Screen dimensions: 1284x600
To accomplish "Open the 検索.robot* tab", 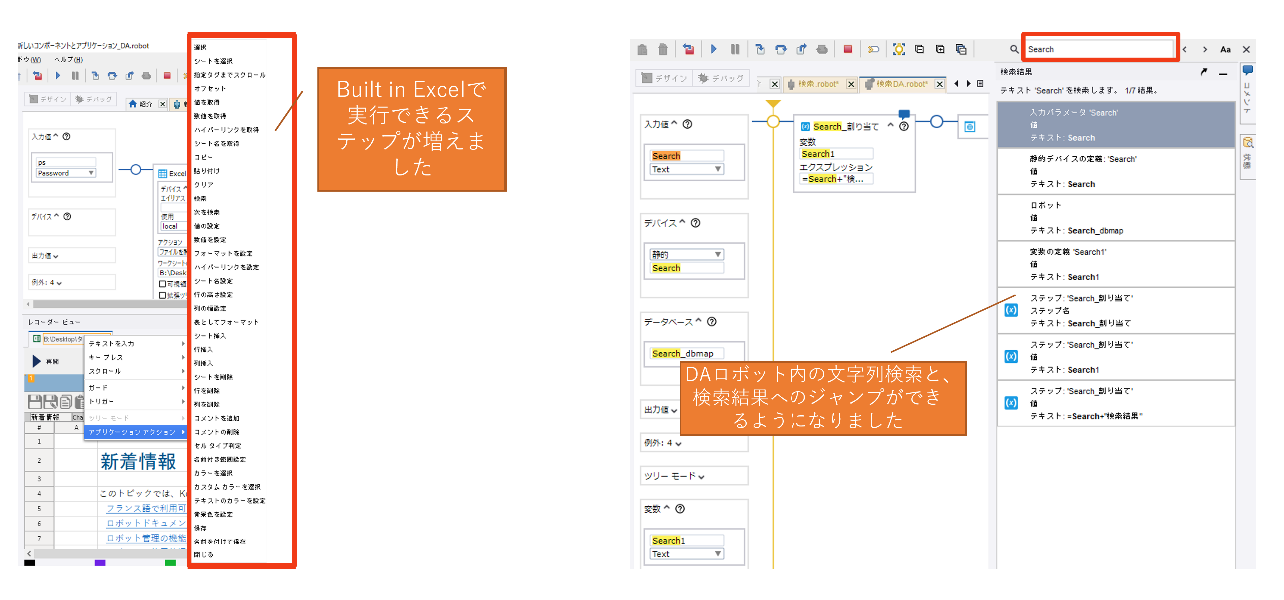I will coord(819,83).
